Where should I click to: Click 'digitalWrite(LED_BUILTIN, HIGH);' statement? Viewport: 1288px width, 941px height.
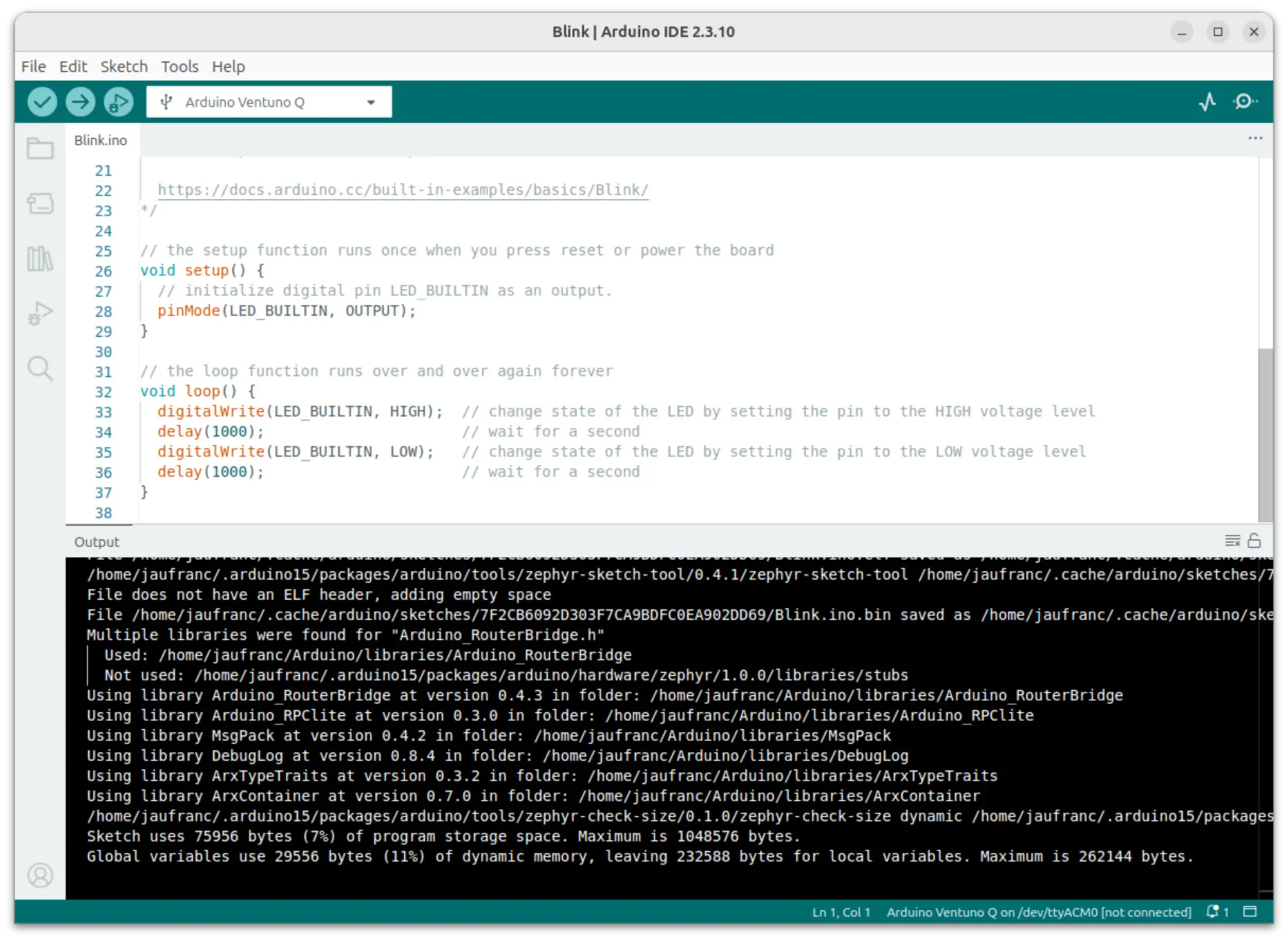point(300,411)
